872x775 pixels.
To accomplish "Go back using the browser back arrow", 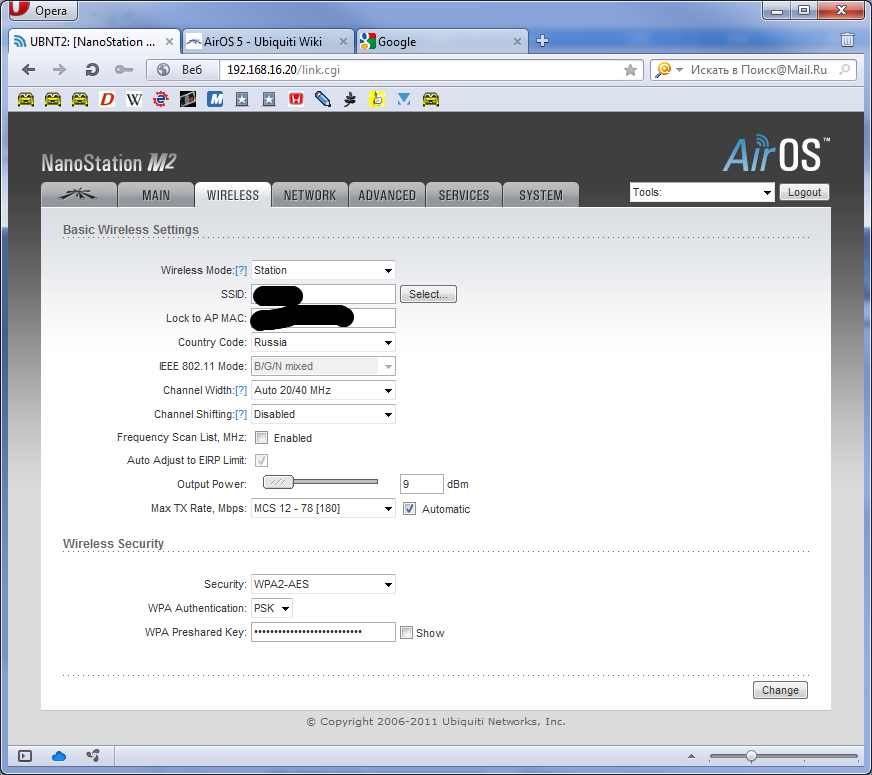I will 28,69.
